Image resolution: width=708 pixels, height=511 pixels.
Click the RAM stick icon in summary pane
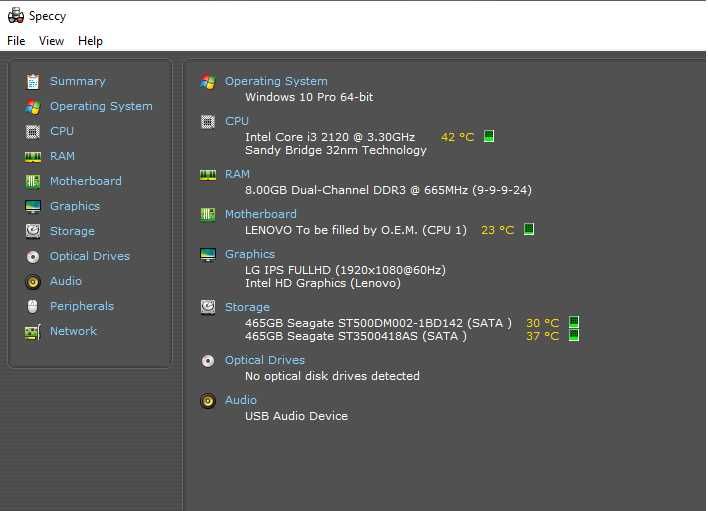(208, 175)
